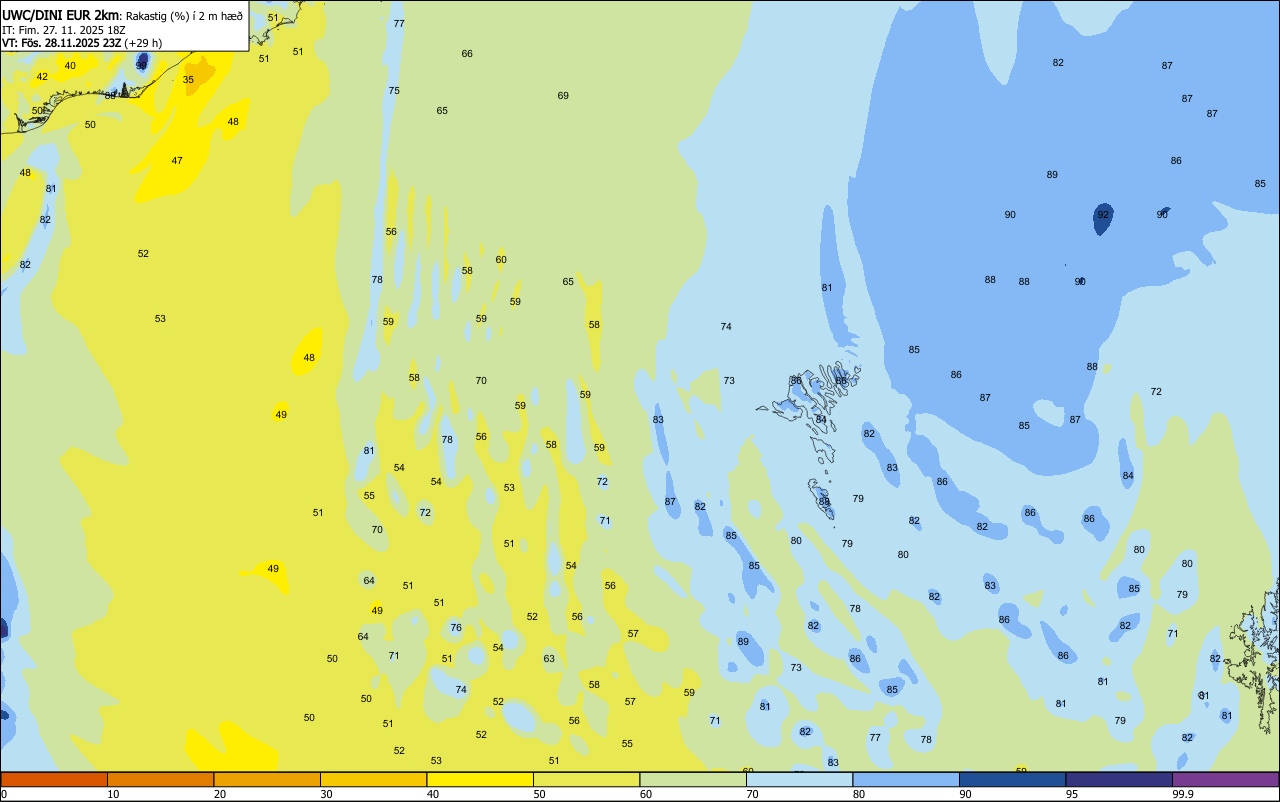
Task: Pick the 40–50 bright yellow legend swatch
Action: [x=480, y=779]
